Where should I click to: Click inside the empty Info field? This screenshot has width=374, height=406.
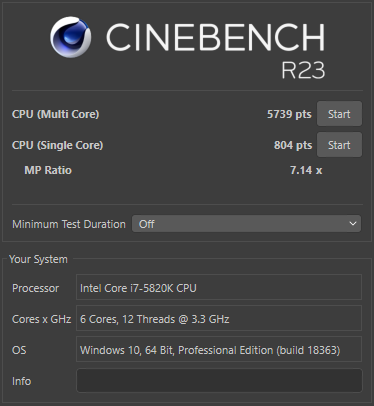(x=219, y=380)
